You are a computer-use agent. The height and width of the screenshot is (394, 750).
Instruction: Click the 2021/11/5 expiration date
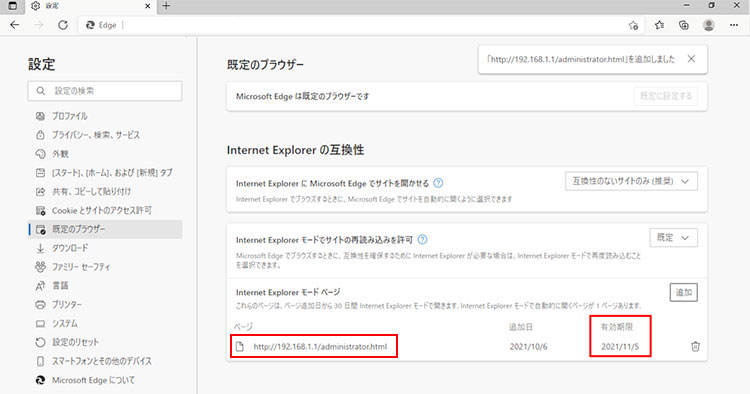(620, 347)
